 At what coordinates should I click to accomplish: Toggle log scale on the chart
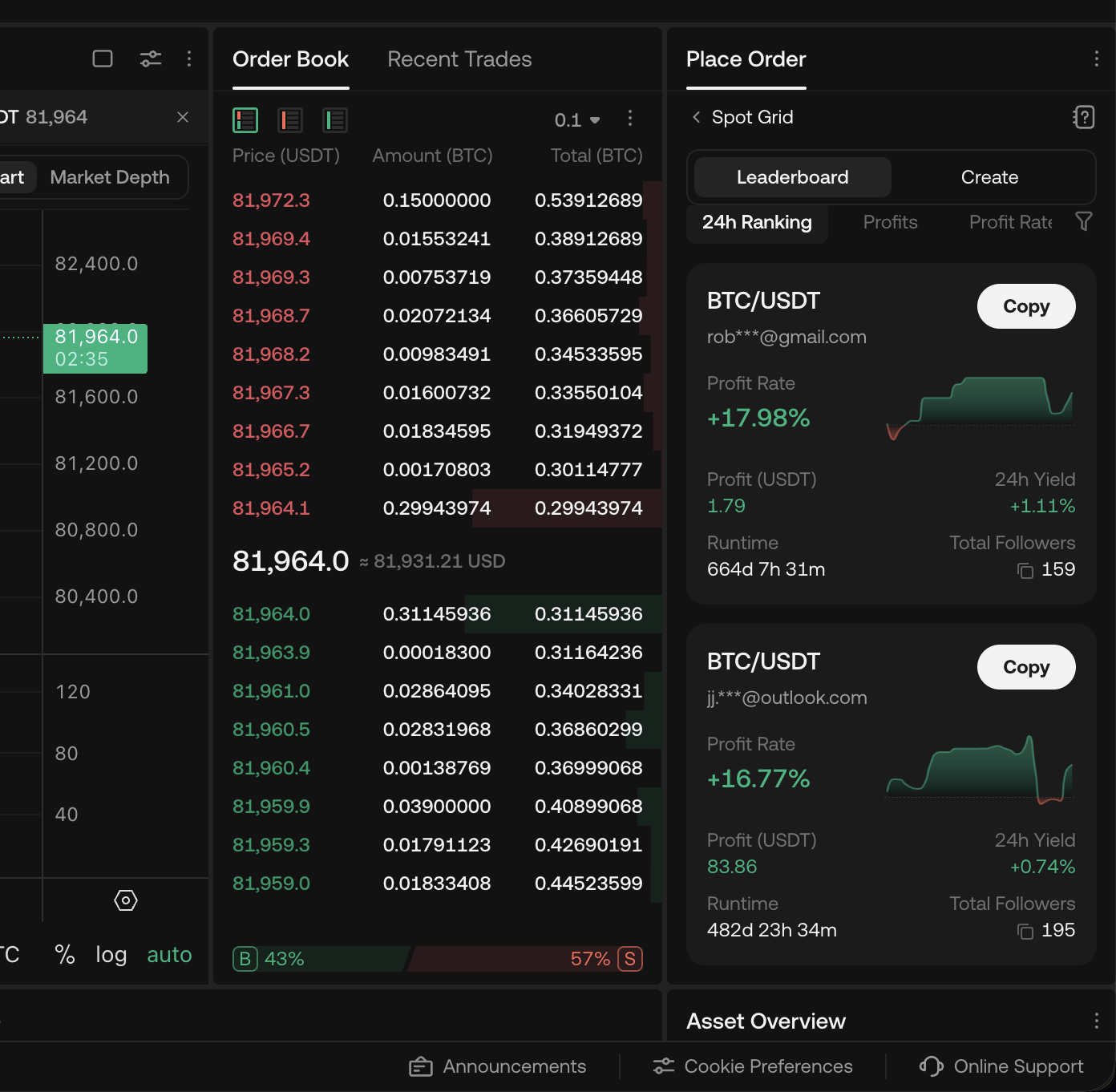[x=111, y=954]
